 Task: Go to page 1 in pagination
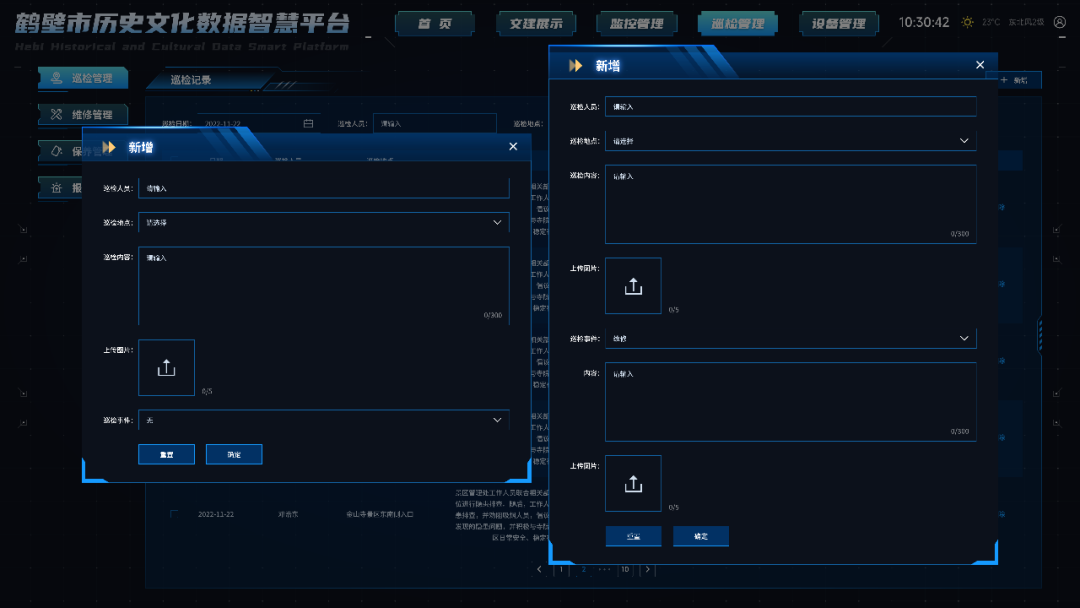tap(561, 569)
